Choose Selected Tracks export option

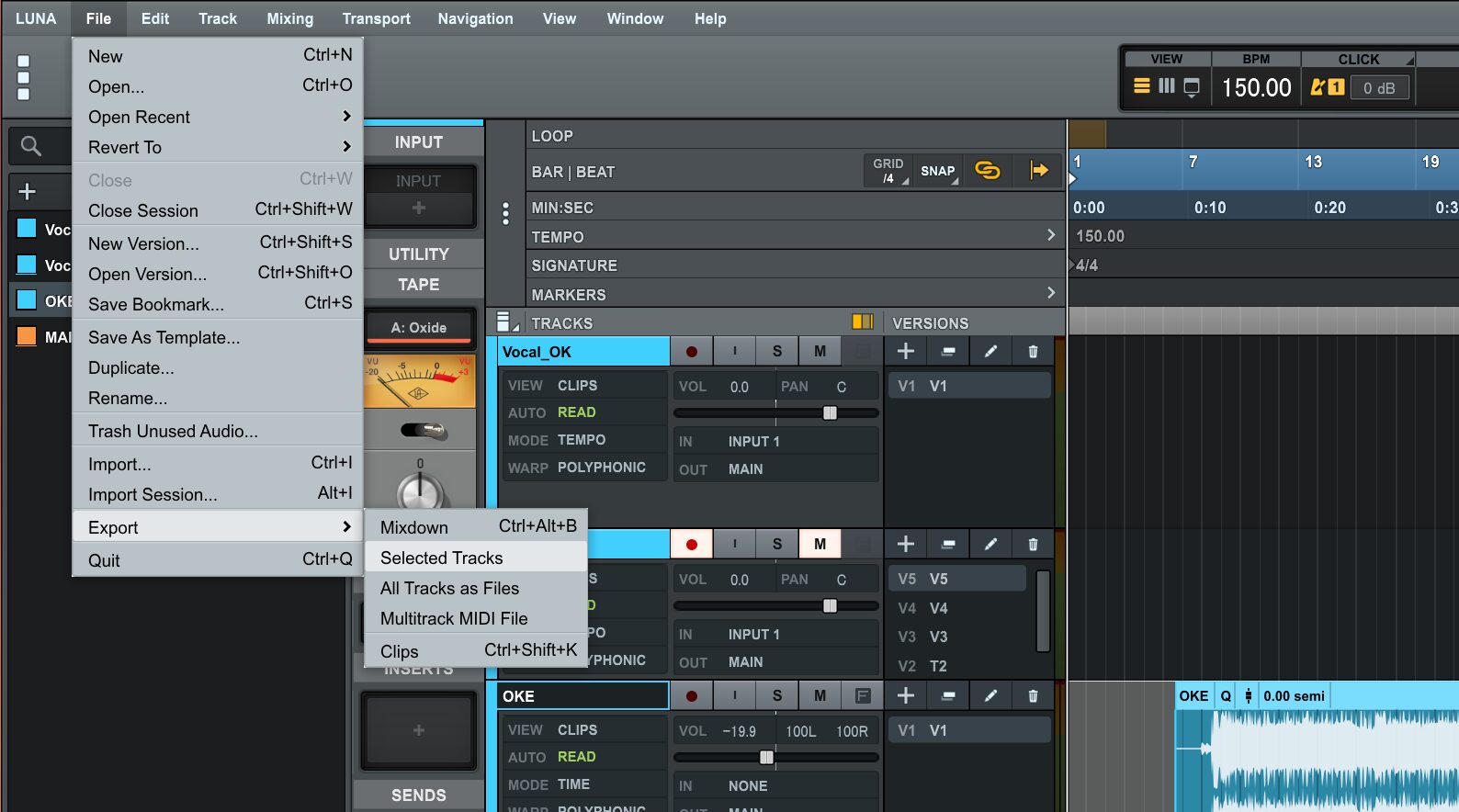click(x=476, y=558)
